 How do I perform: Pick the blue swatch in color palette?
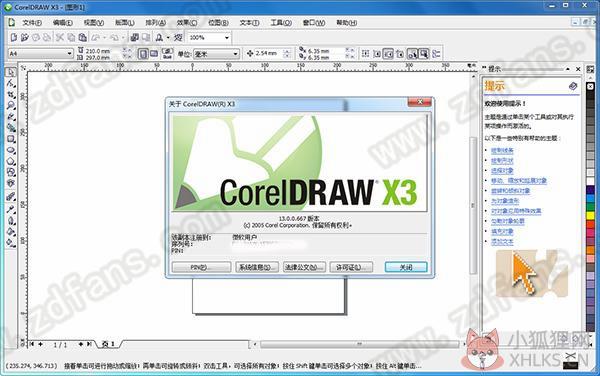tap(590, 198)
